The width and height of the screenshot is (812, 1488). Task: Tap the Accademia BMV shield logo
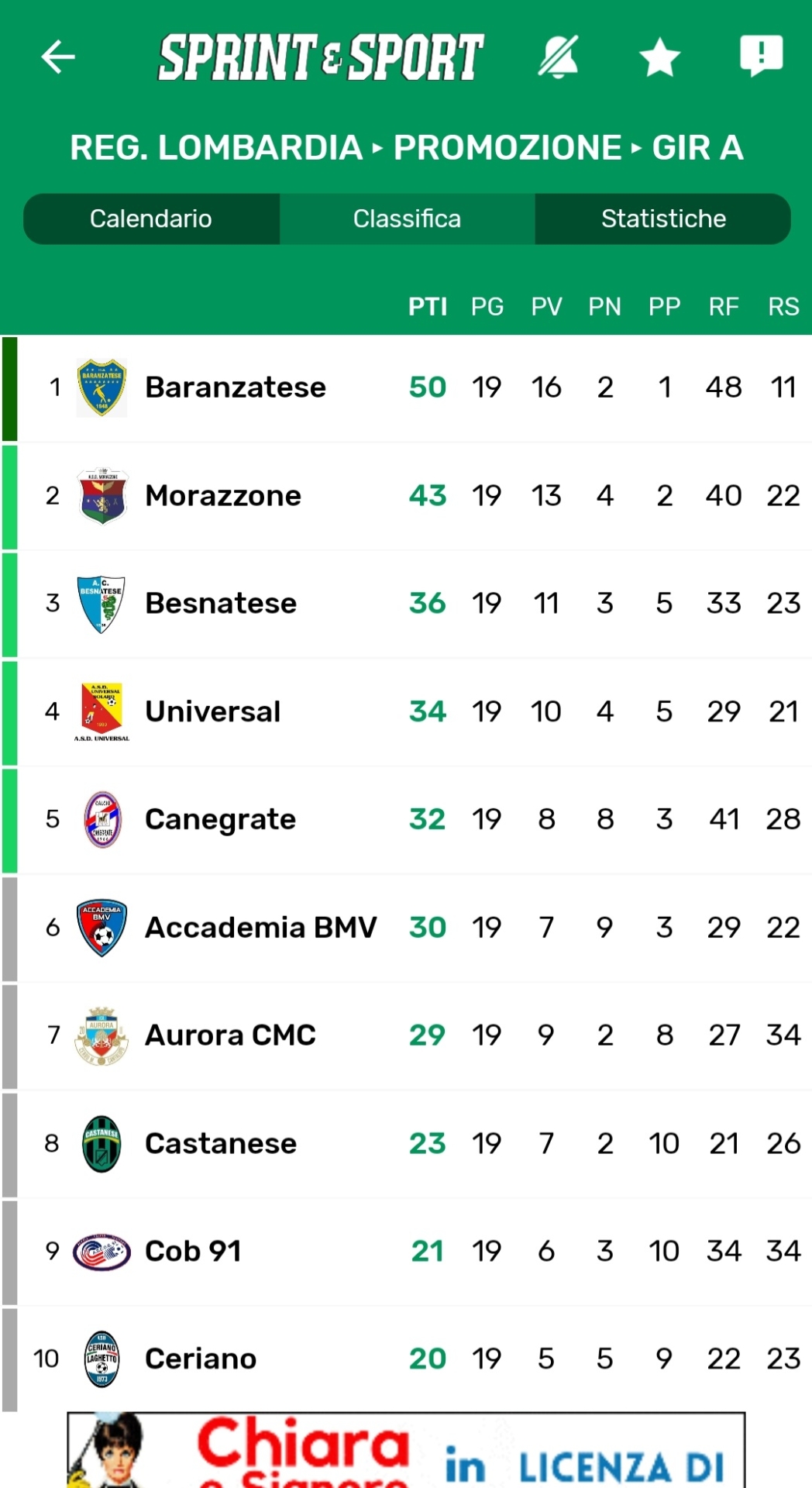tap(101, 928)
